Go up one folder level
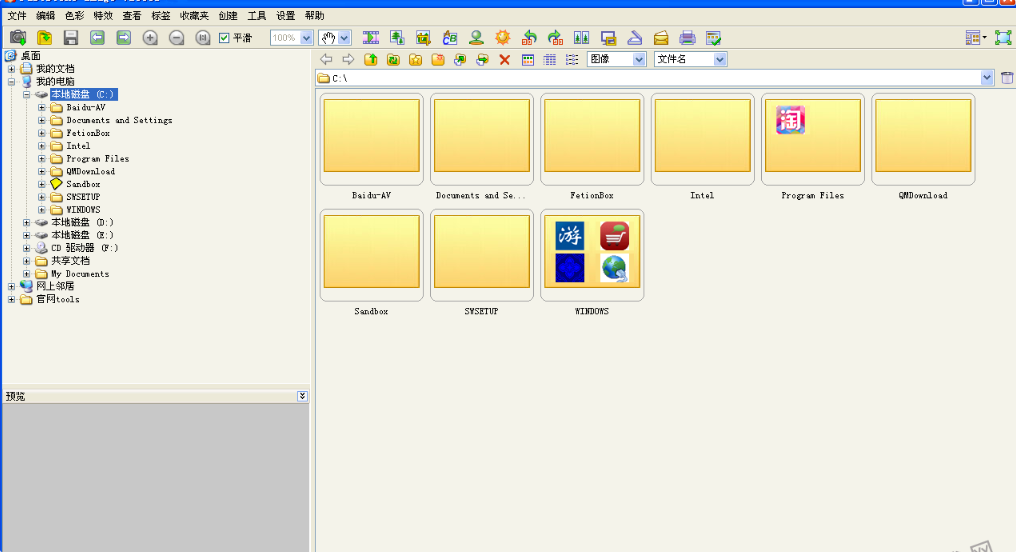Image resolution: width=1016 pixels, height=552 pixels. [x=371, y=60]
